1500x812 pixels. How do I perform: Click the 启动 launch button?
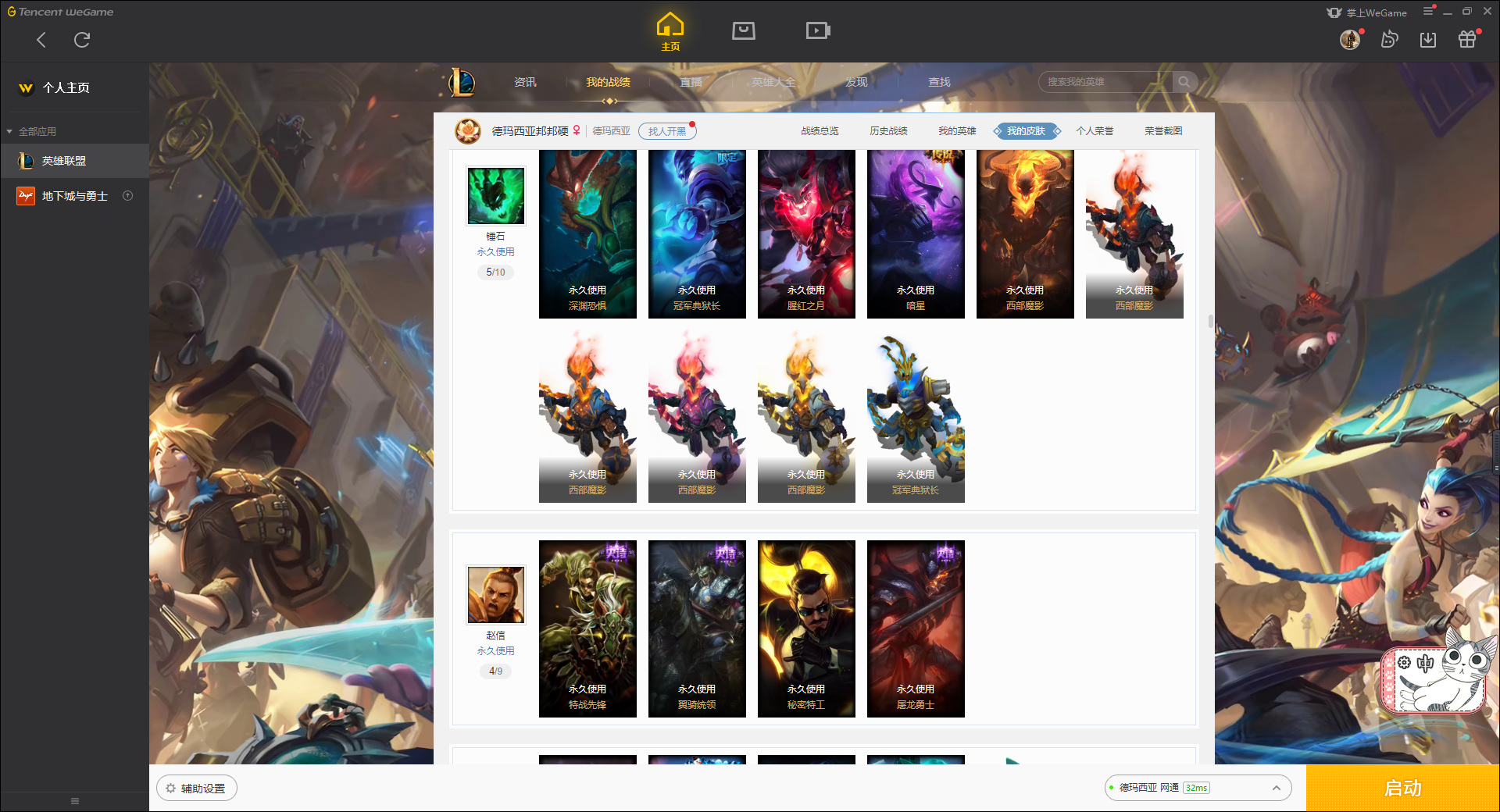click(1402, 789)
